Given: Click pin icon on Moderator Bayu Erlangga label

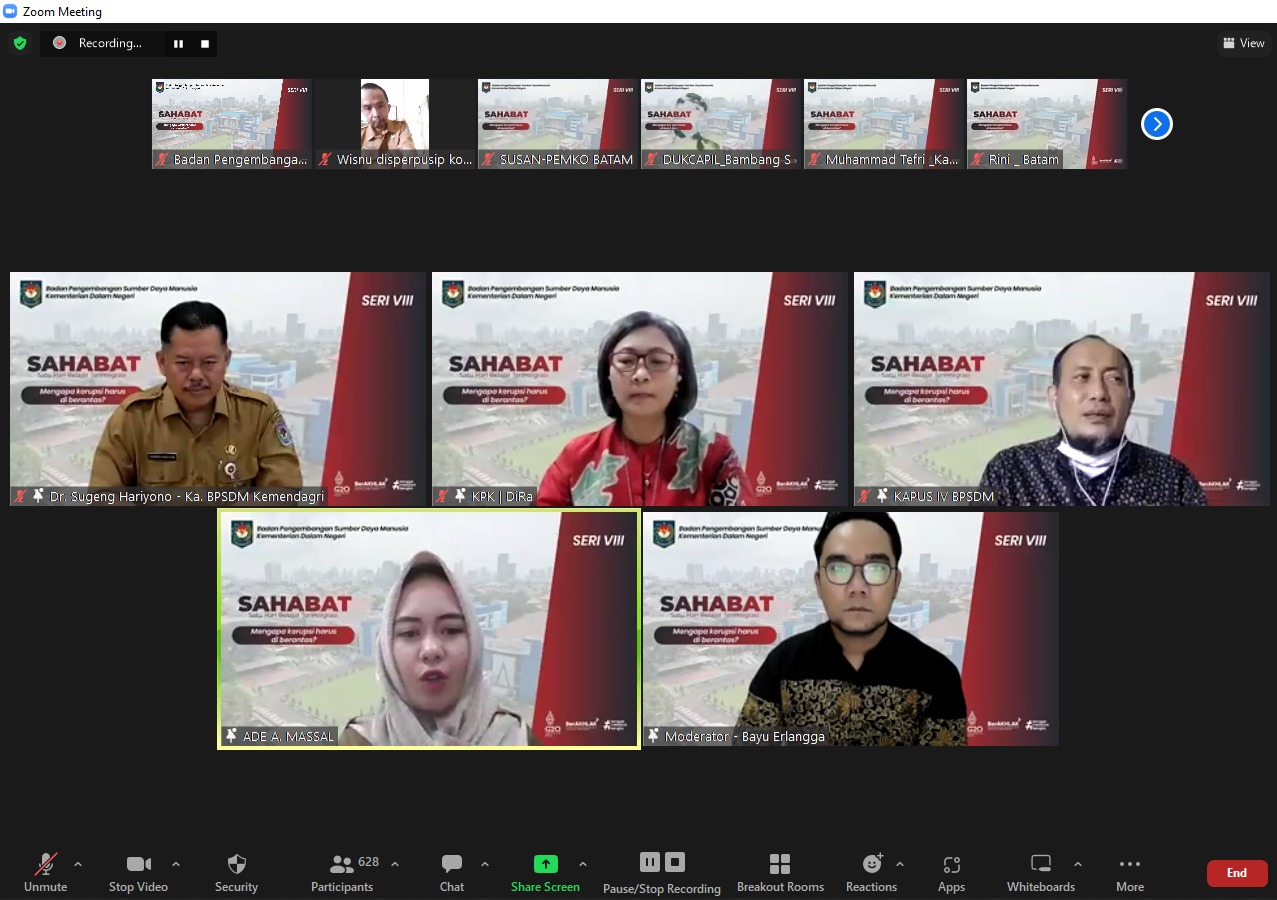Looking at the screenshot, I should 654,735.
